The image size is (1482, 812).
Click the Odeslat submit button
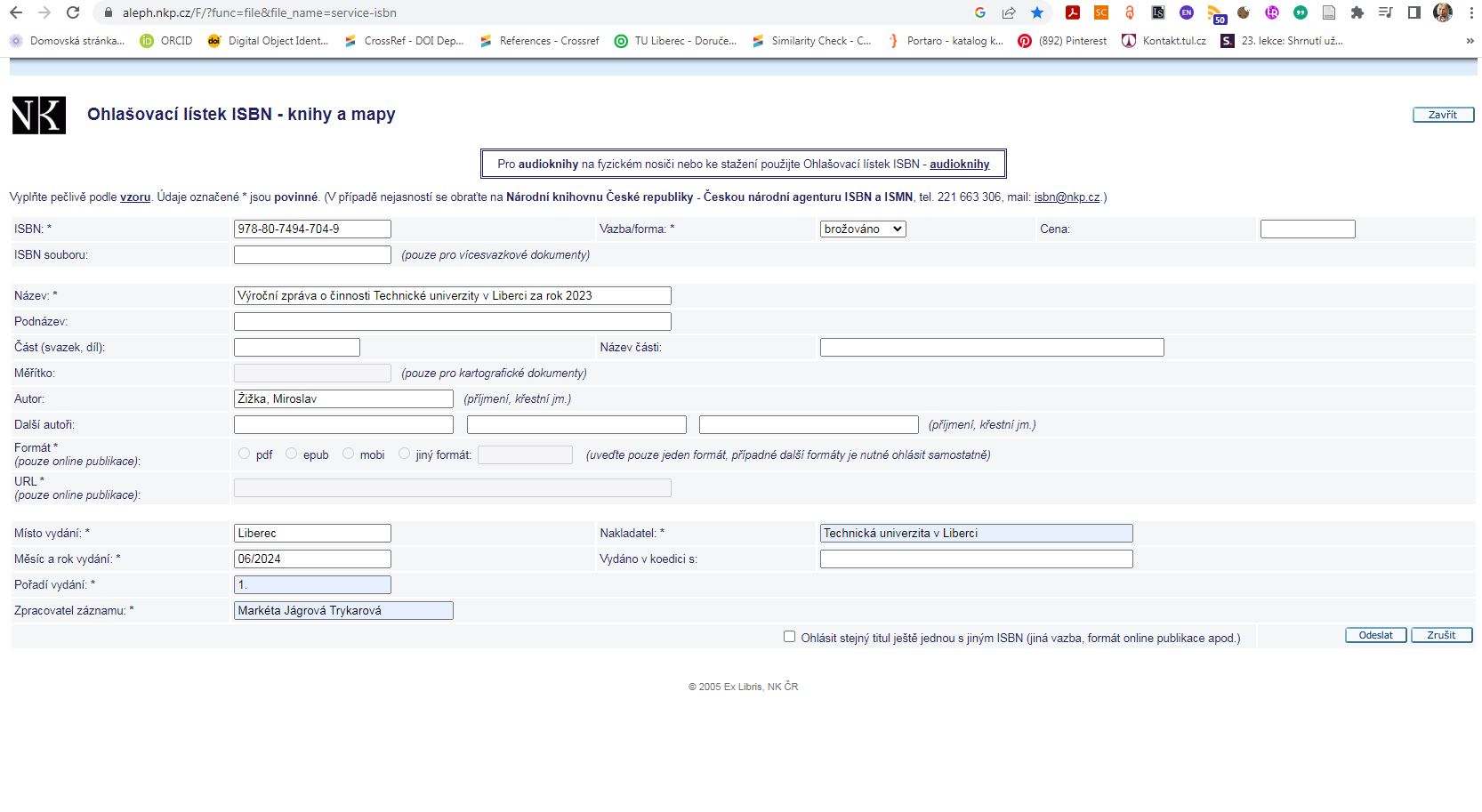coord(1375,635)
